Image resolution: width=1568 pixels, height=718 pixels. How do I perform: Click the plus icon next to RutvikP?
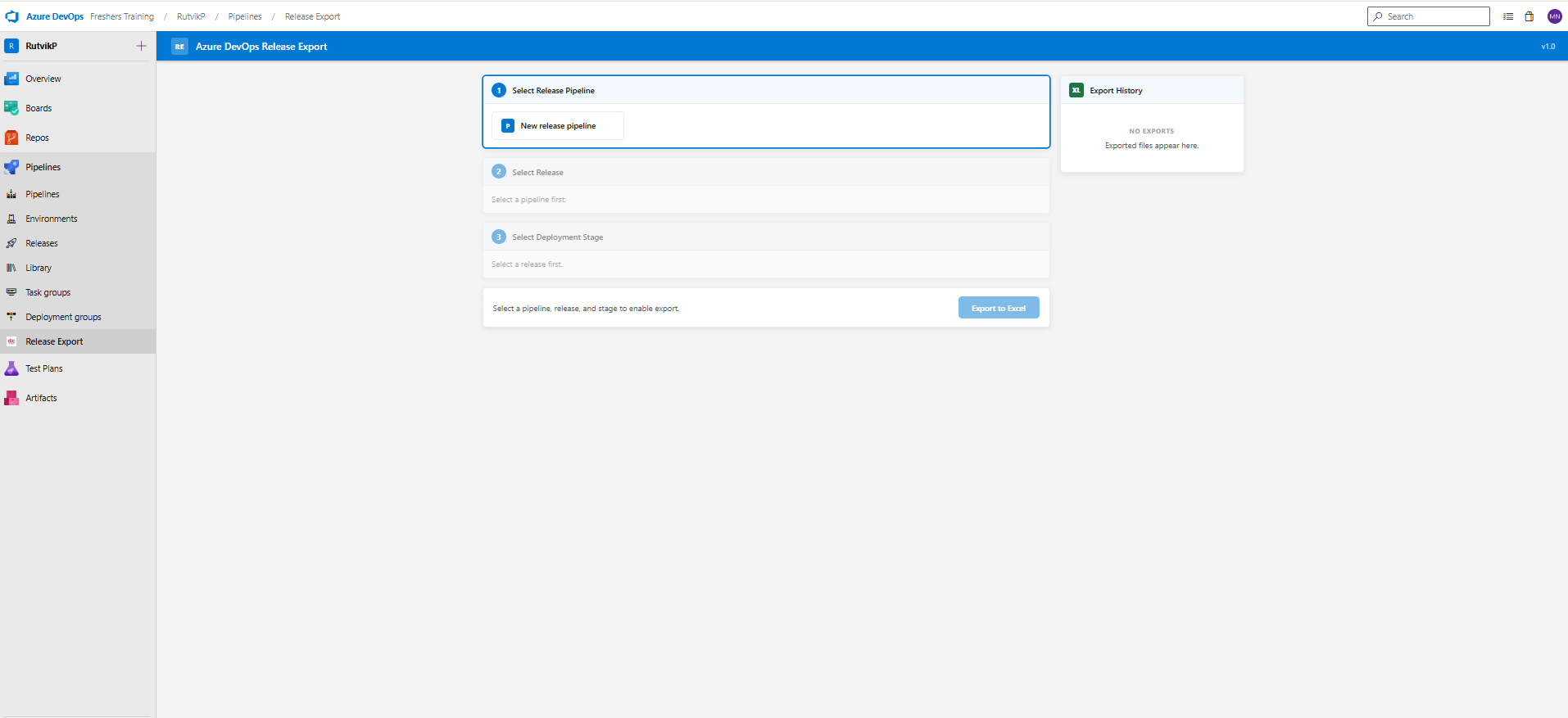tap(141, 46)
